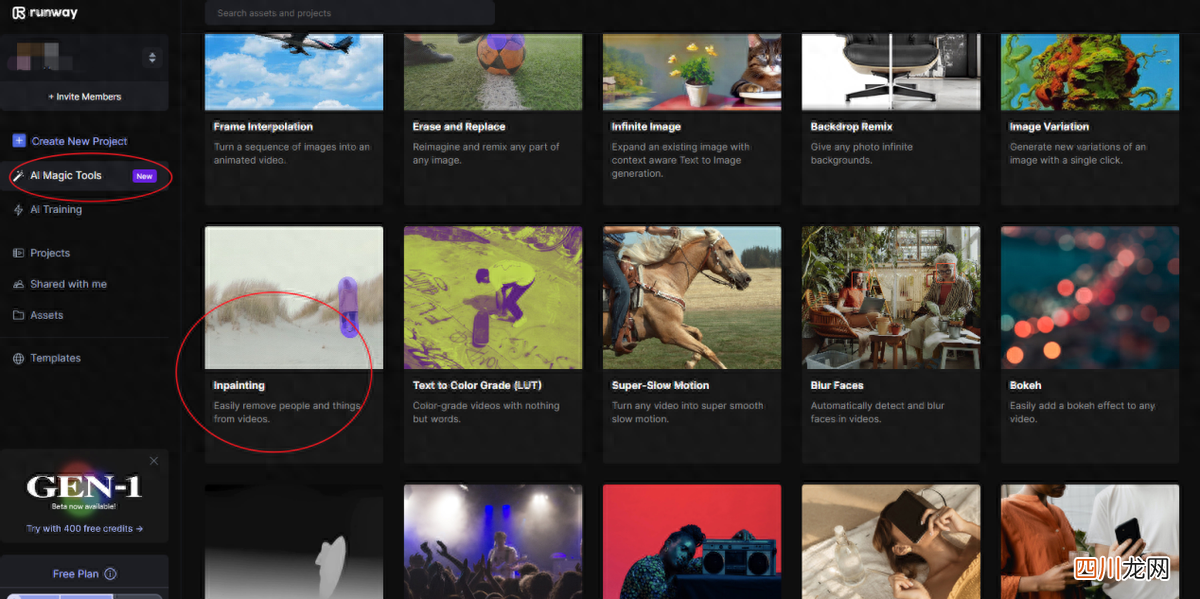
Task: Click the Free Plan info icon
Action: click(x=110, y=574)
